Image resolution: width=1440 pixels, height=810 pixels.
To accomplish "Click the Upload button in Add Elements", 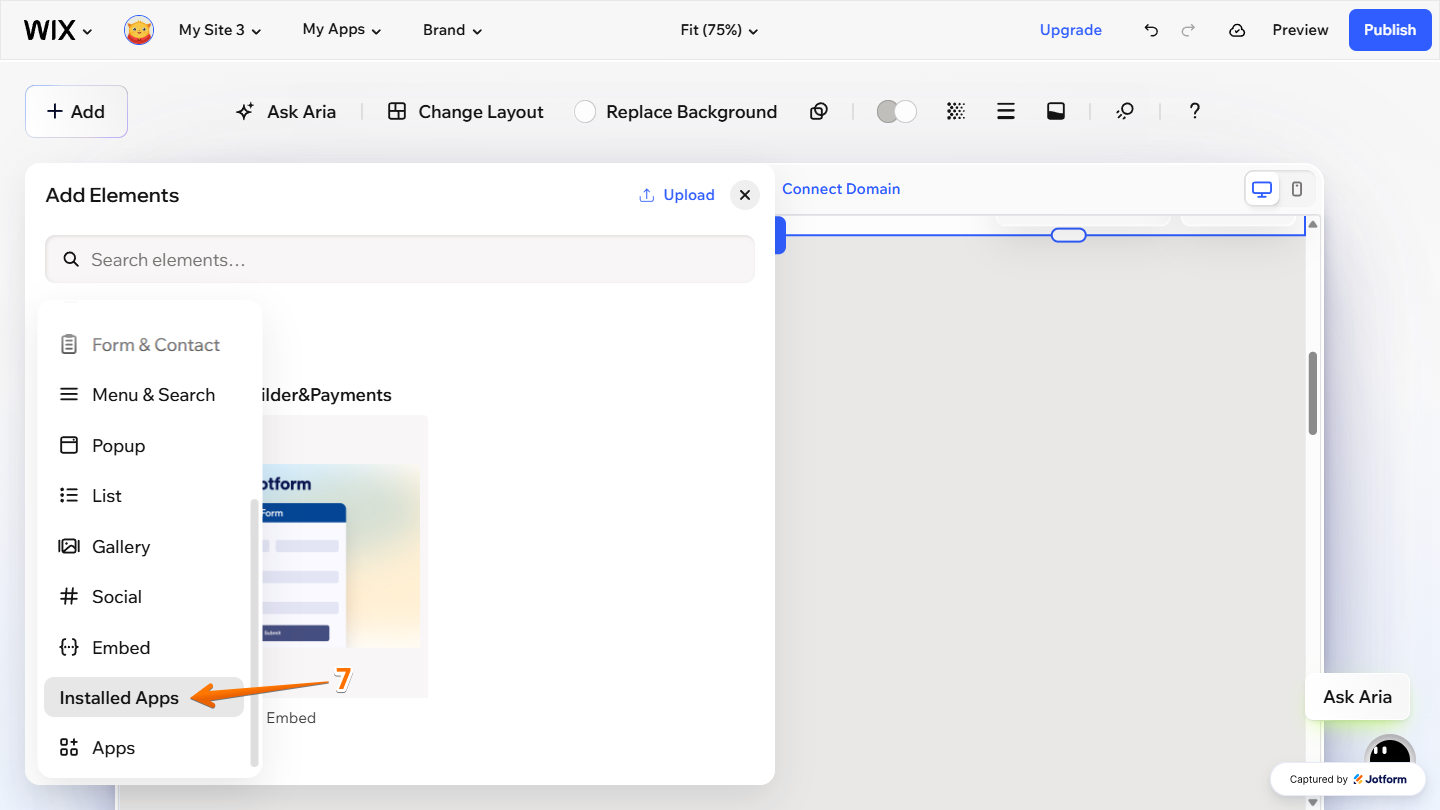I will coord(677,195).
